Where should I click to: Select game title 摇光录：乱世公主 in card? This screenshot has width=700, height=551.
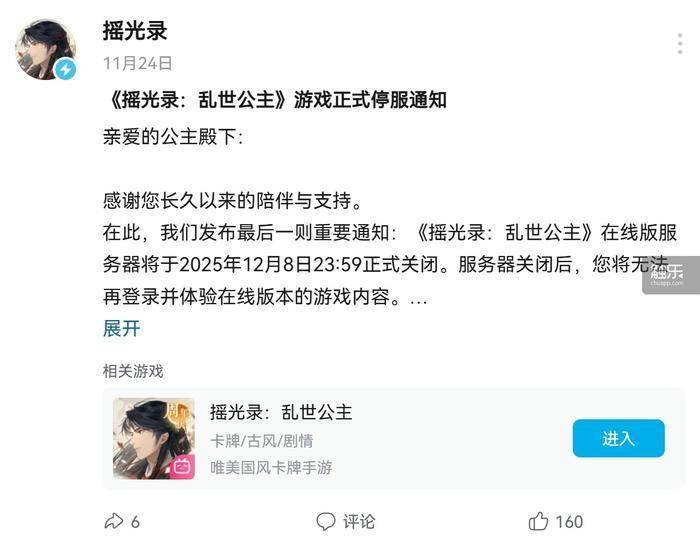pos(281,412)
